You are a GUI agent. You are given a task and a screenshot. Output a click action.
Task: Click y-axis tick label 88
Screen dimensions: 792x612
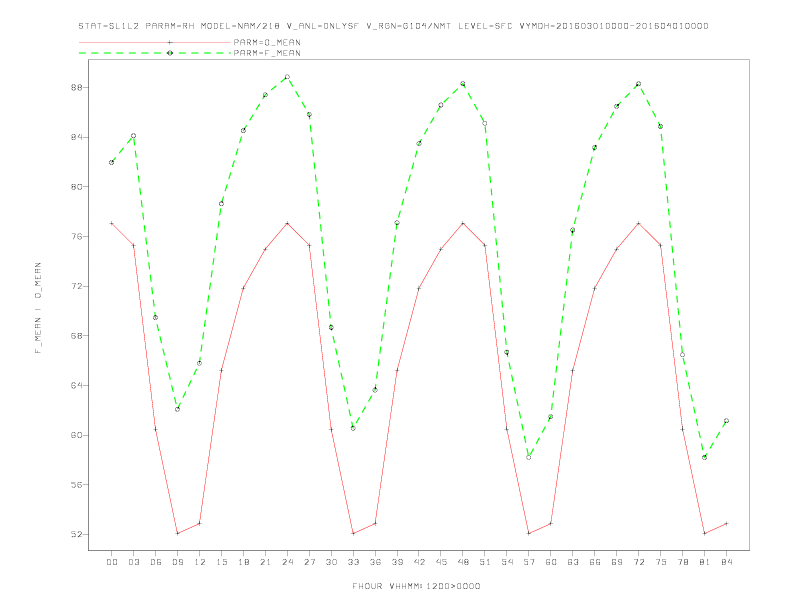tap(76, 87)
